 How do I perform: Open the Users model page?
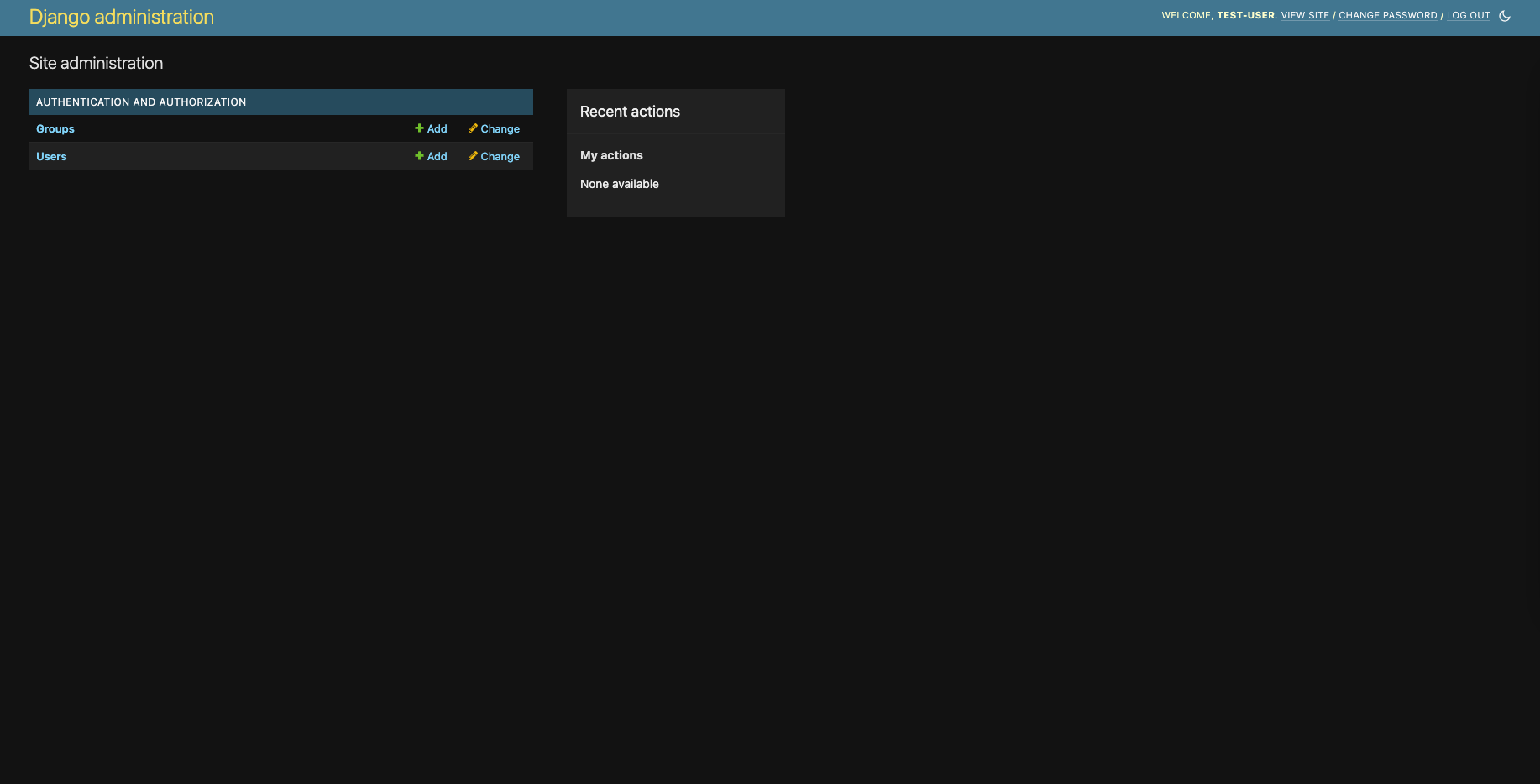tap(51, 156)
